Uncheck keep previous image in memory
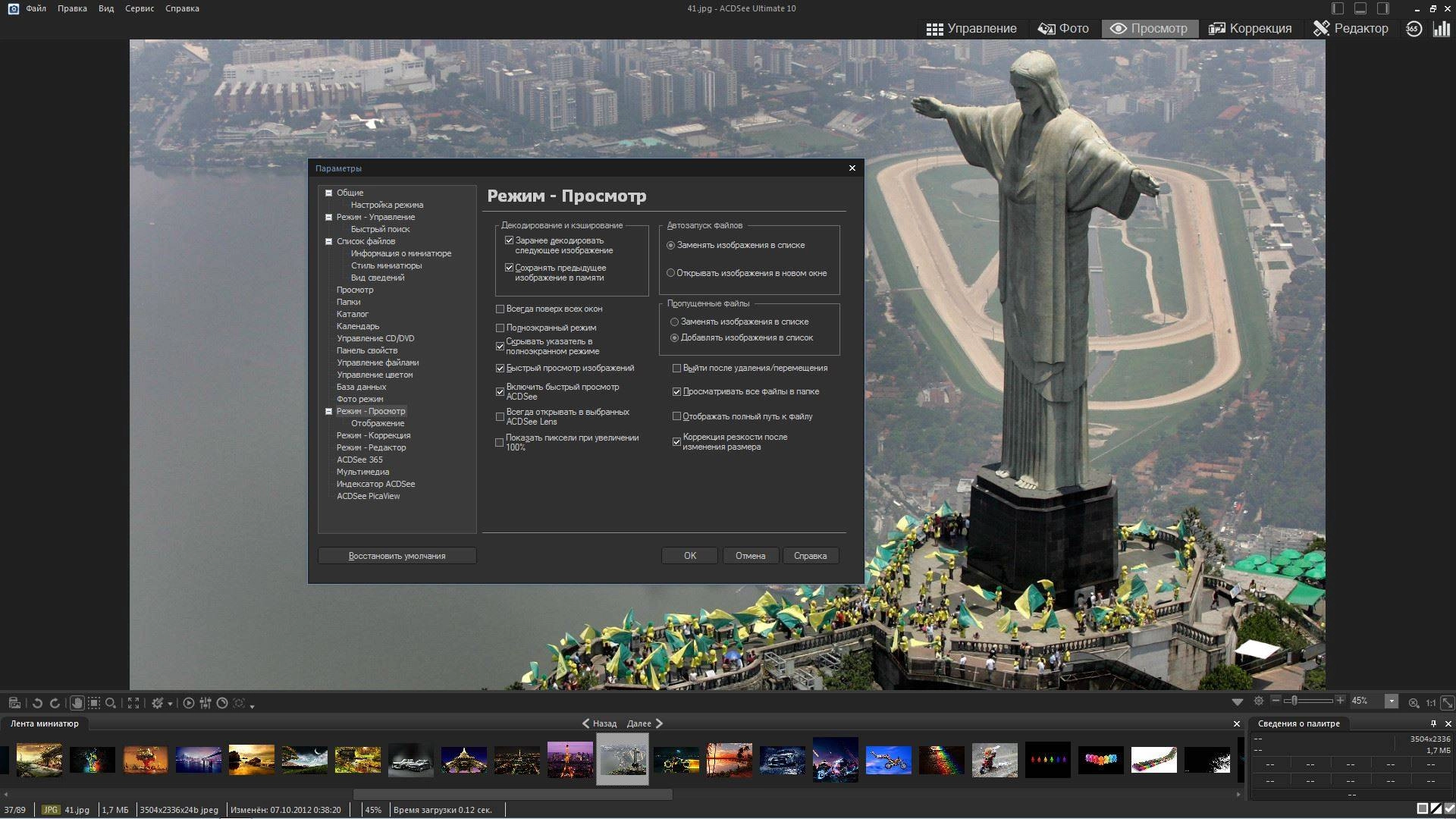 click(x=509, y=268)
